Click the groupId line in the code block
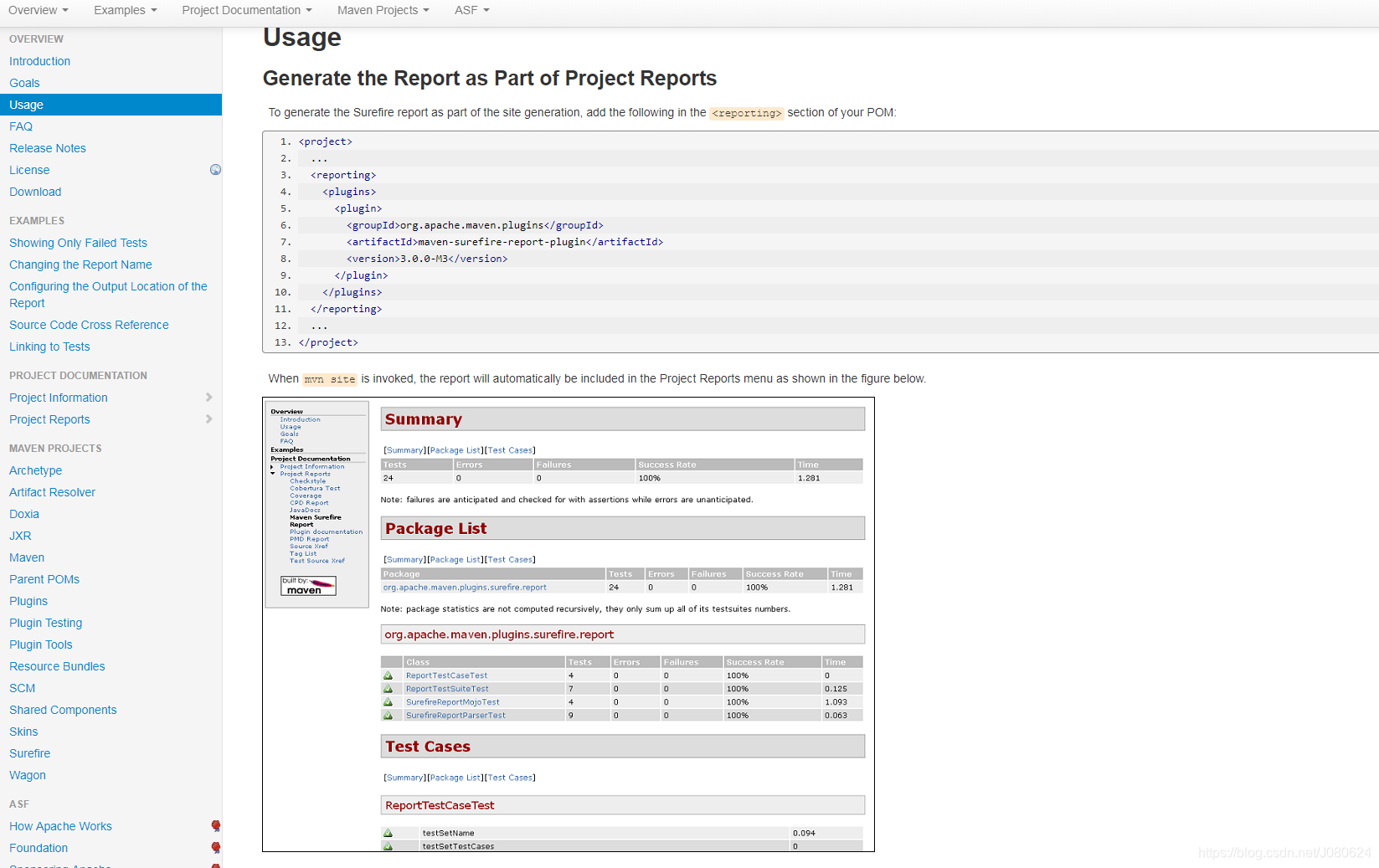 click(475, 225)
